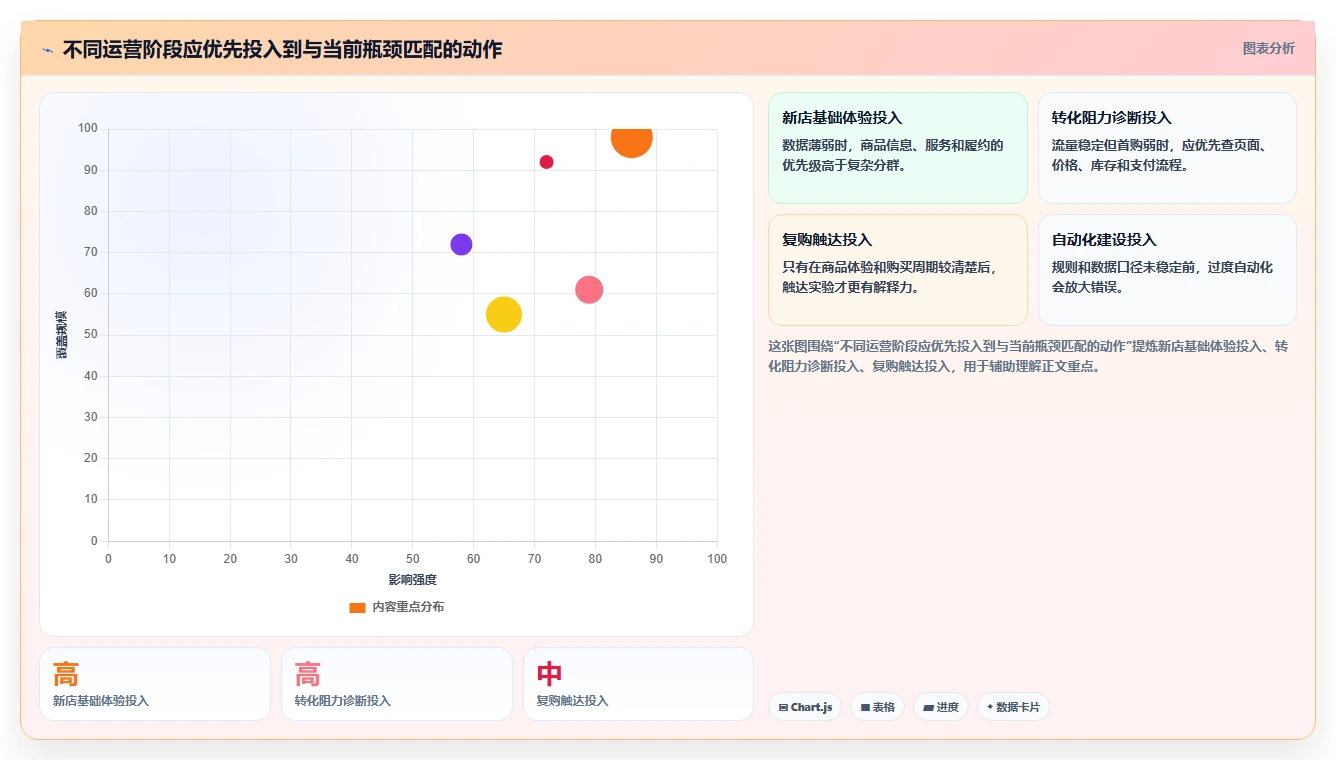Viewport: 1336px width, 760px height.
Task: Click the small red bubble on chart
Action: [x=546, y=162]
